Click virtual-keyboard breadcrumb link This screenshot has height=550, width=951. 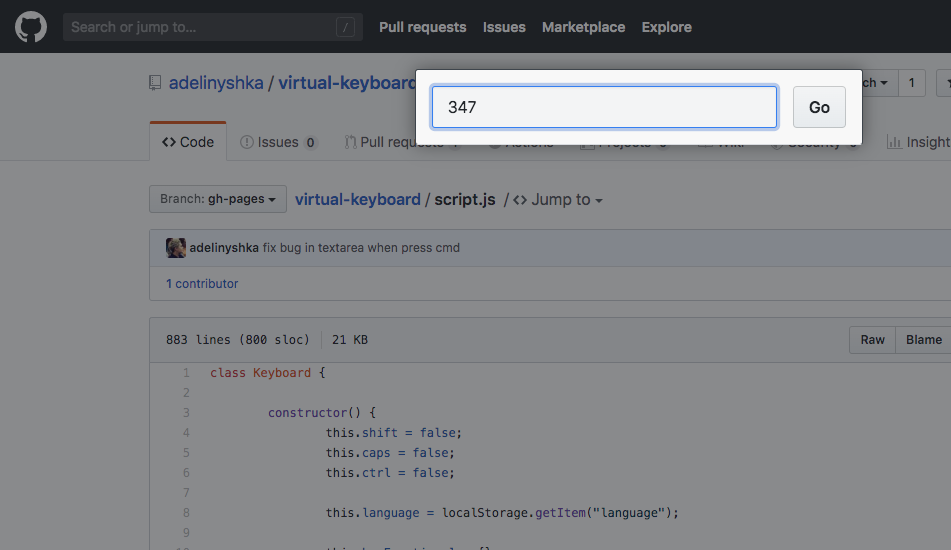click(358, 199)
